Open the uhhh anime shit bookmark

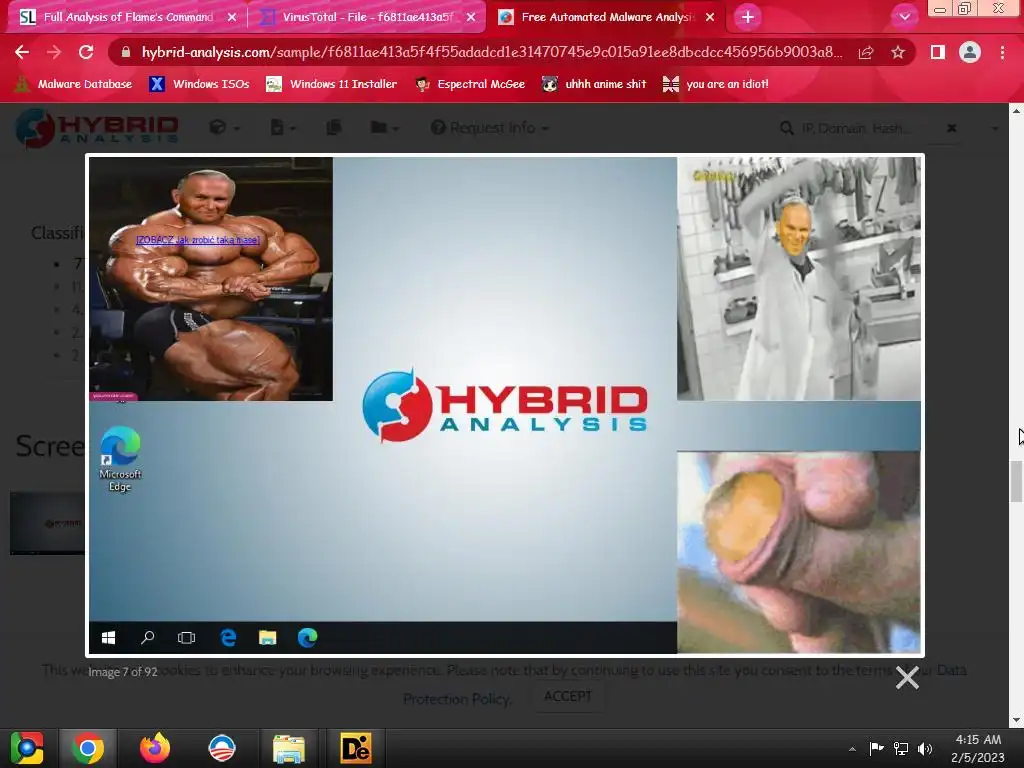tap(594, 84)
